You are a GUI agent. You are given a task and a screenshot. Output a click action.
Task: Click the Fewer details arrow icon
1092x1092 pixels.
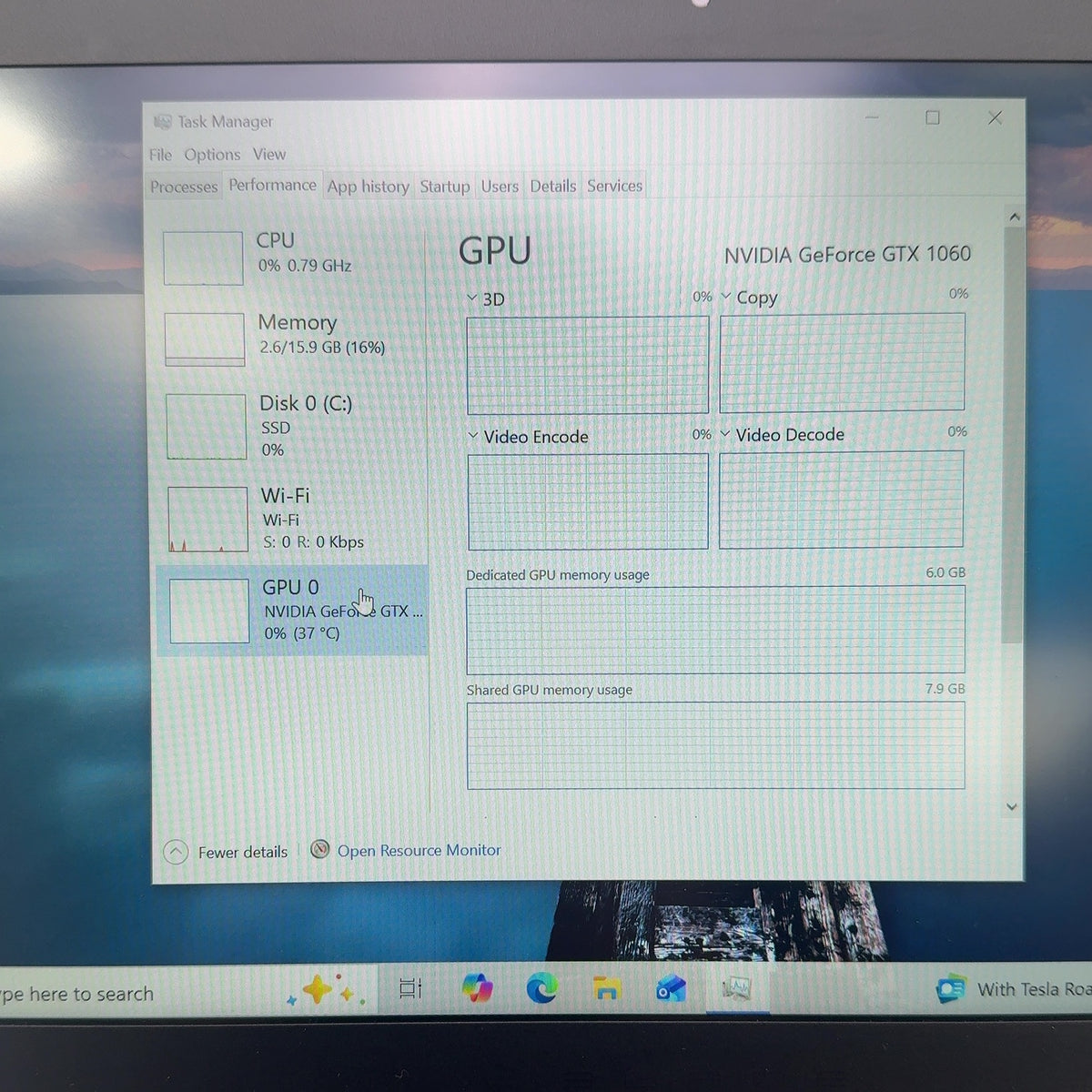pos(176,852)
